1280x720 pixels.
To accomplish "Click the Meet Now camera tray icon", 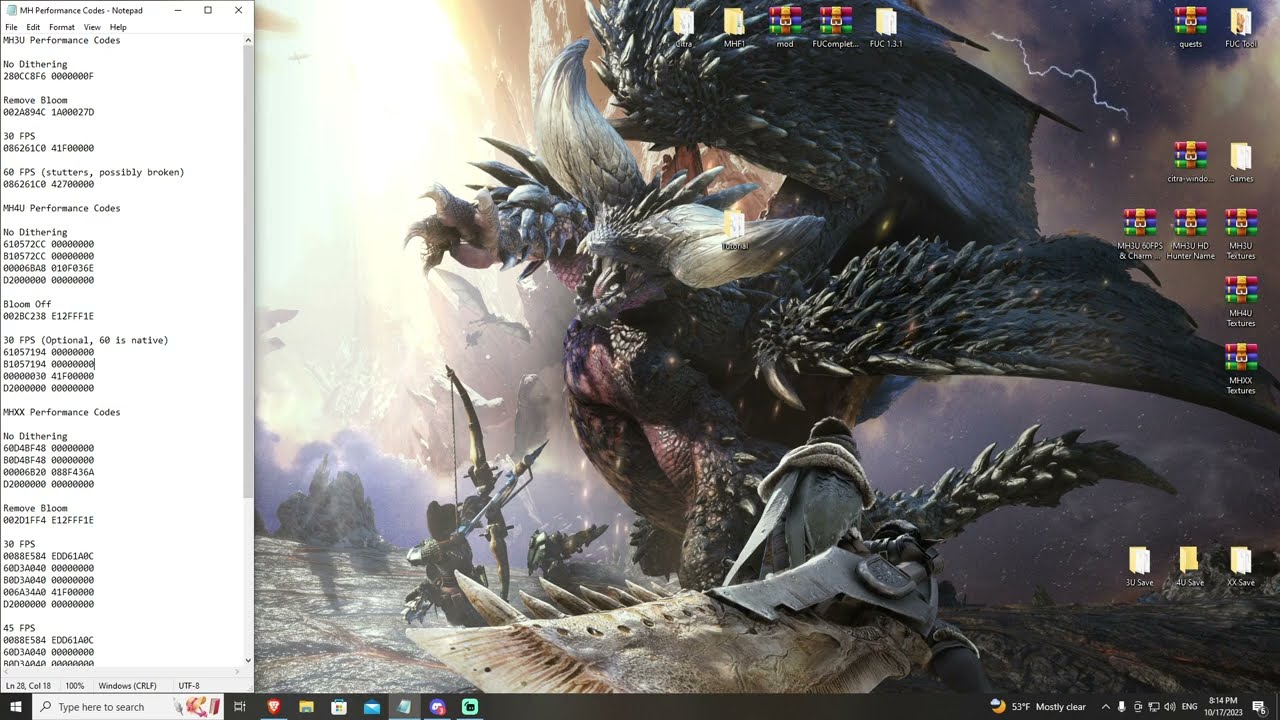I will point(1138,707).
